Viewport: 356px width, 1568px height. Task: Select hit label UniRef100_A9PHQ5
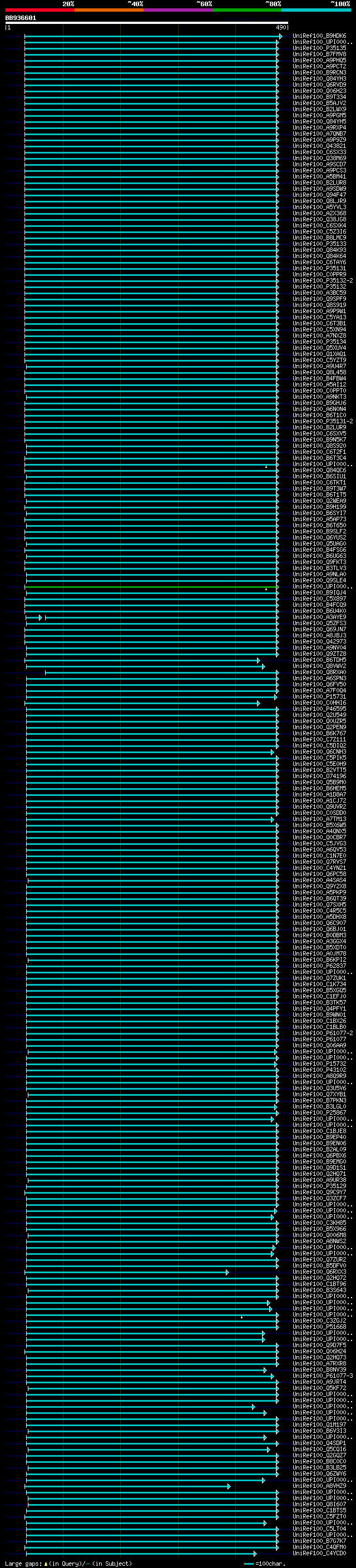click(319, 60)
